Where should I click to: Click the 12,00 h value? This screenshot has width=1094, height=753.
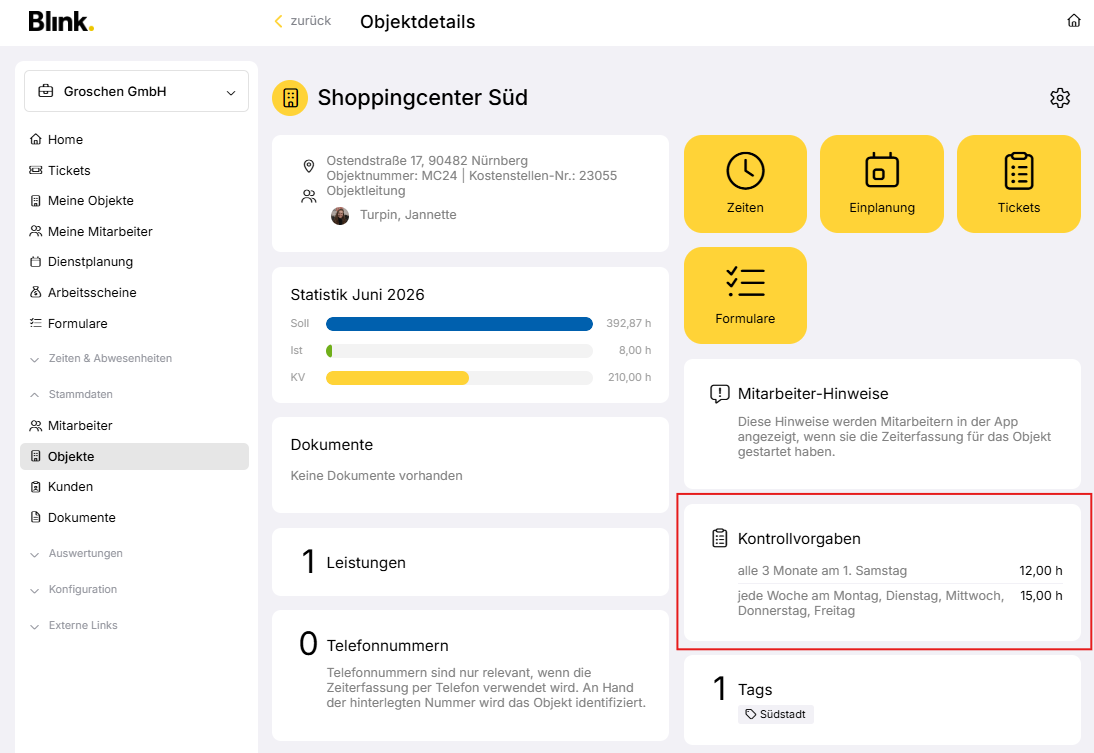[x=1041, y=571]
